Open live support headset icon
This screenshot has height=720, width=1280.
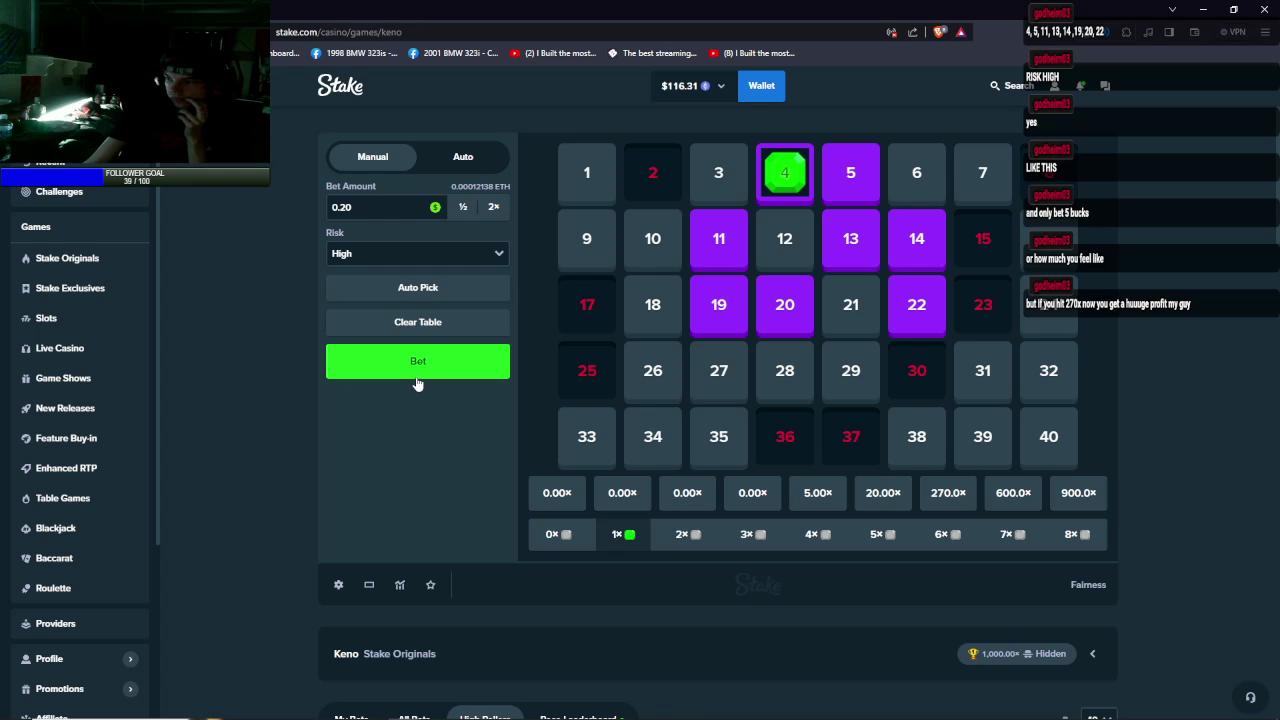pyautogui.click(x=1250, y=697)
